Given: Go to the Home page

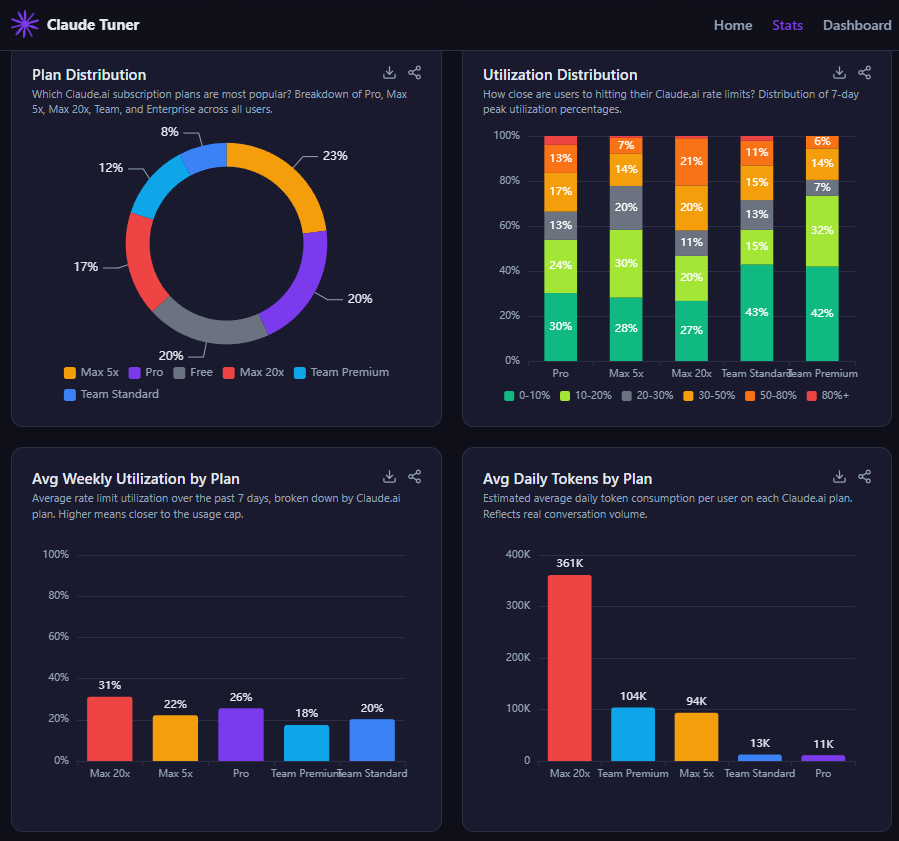Looking at the screenshot, I should (733, 25).
